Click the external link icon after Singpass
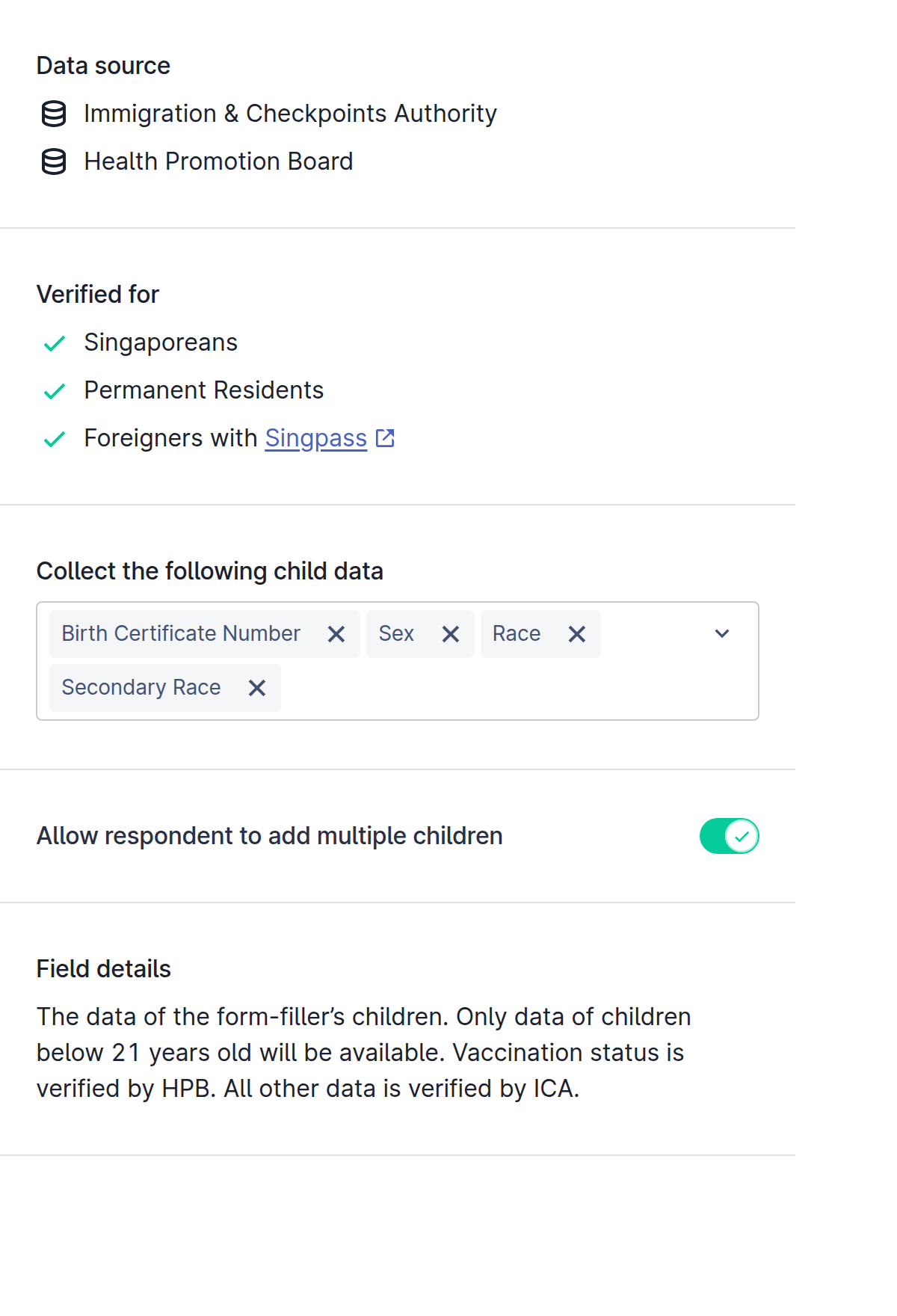This screenshot has width=897, height=1316. click(385, 438)
